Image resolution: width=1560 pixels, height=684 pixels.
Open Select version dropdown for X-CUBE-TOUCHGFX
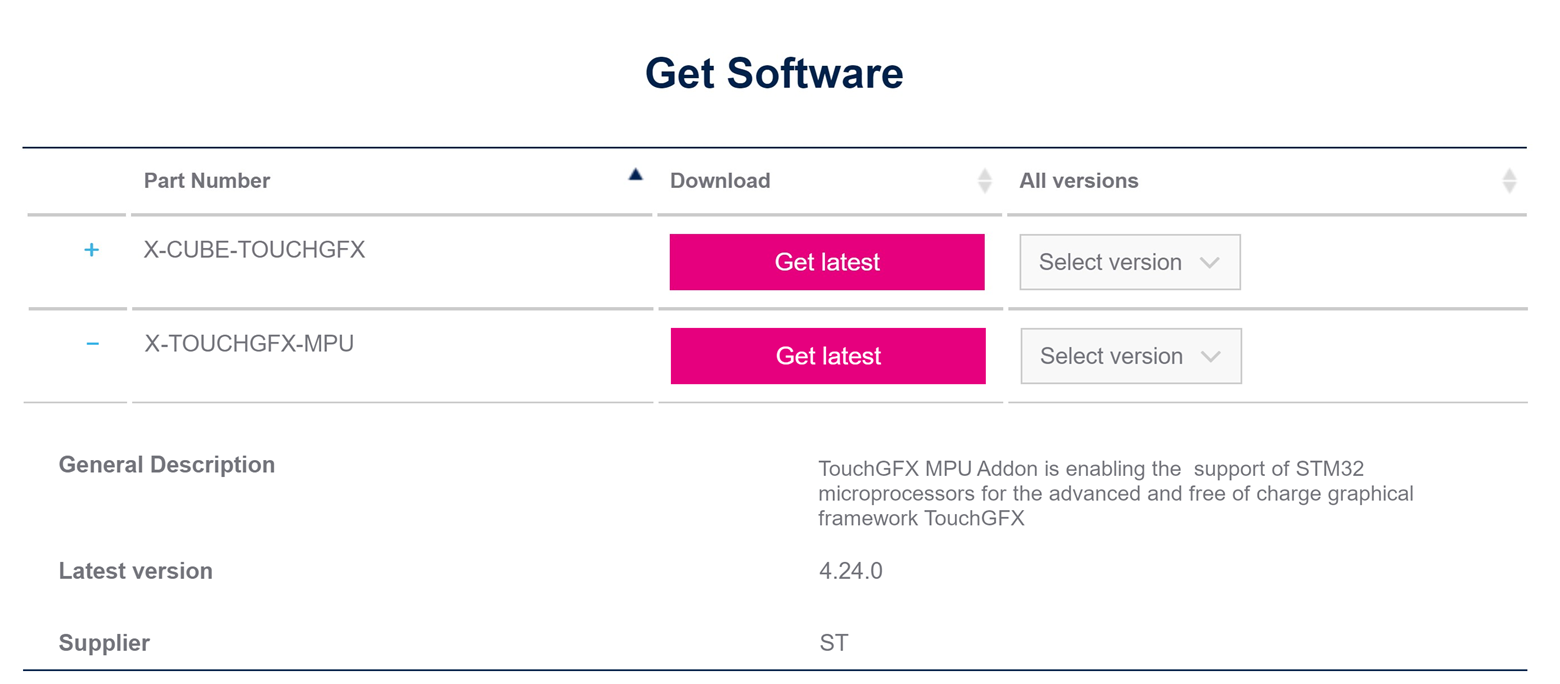1130,262
